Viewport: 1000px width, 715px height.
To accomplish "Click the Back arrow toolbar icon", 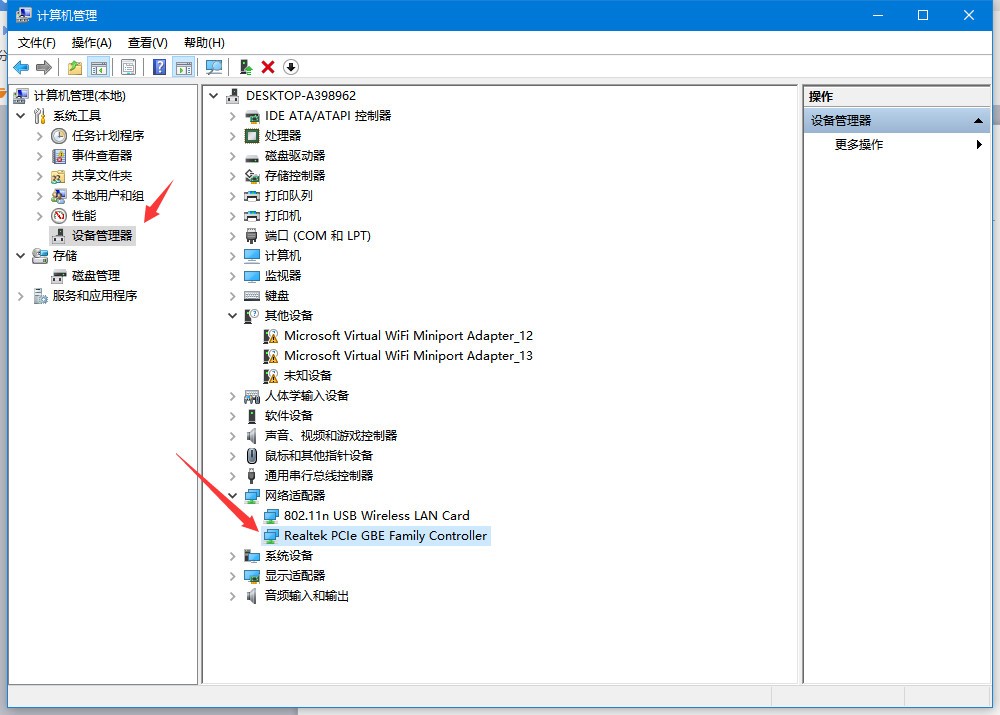I will [x=21, y=67].
